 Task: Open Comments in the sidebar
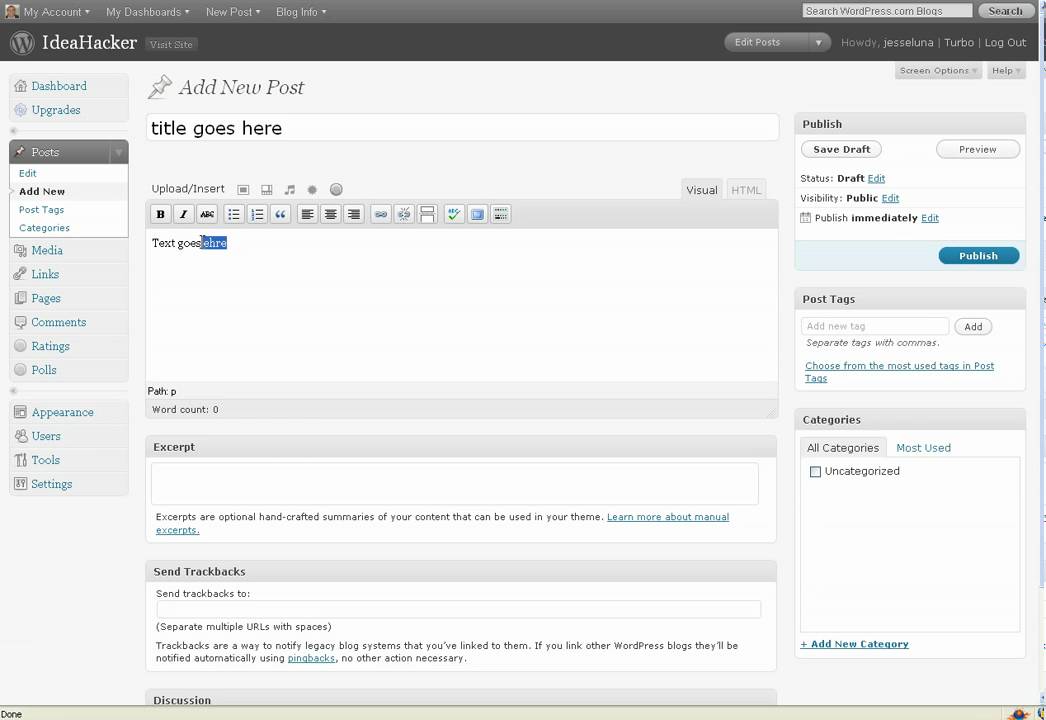(x=59, y=322)
